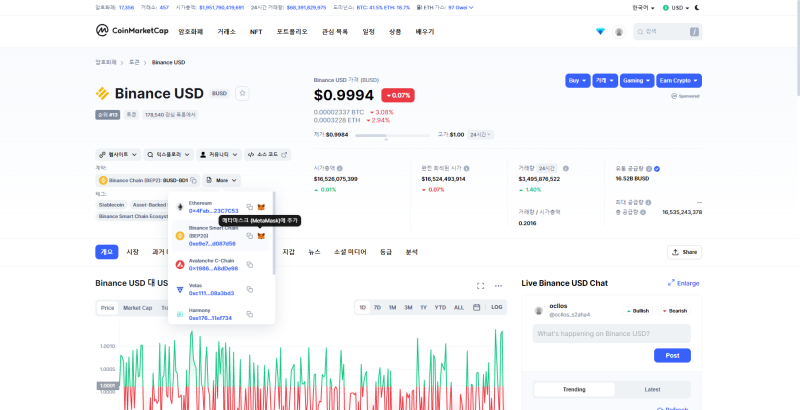The height and width of the screenshot is (410, 800).
Task: Switch to the 뉴스 tab
Action: [x=314, y=252]
